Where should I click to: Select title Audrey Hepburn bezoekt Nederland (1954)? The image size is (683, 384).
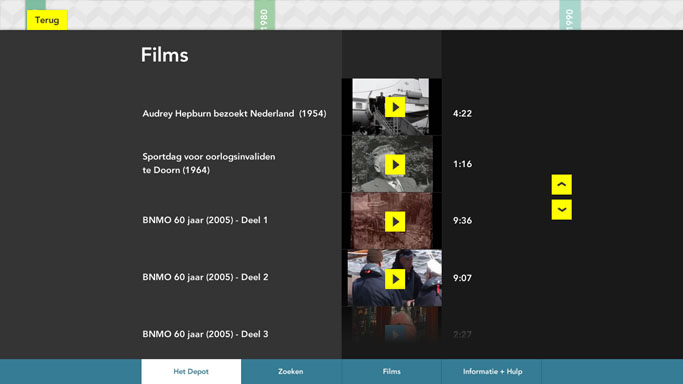click(234, 114)
